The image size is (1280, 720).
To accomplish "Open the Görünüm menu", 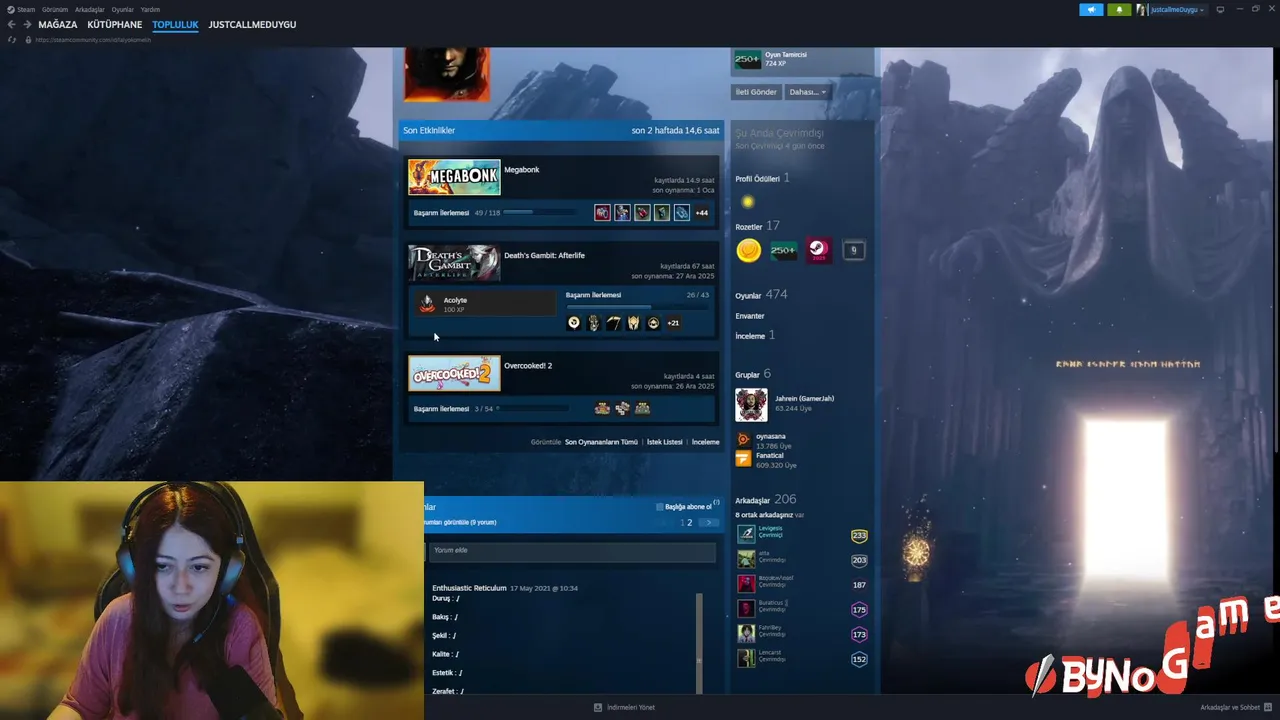I will tap(55, 9).
